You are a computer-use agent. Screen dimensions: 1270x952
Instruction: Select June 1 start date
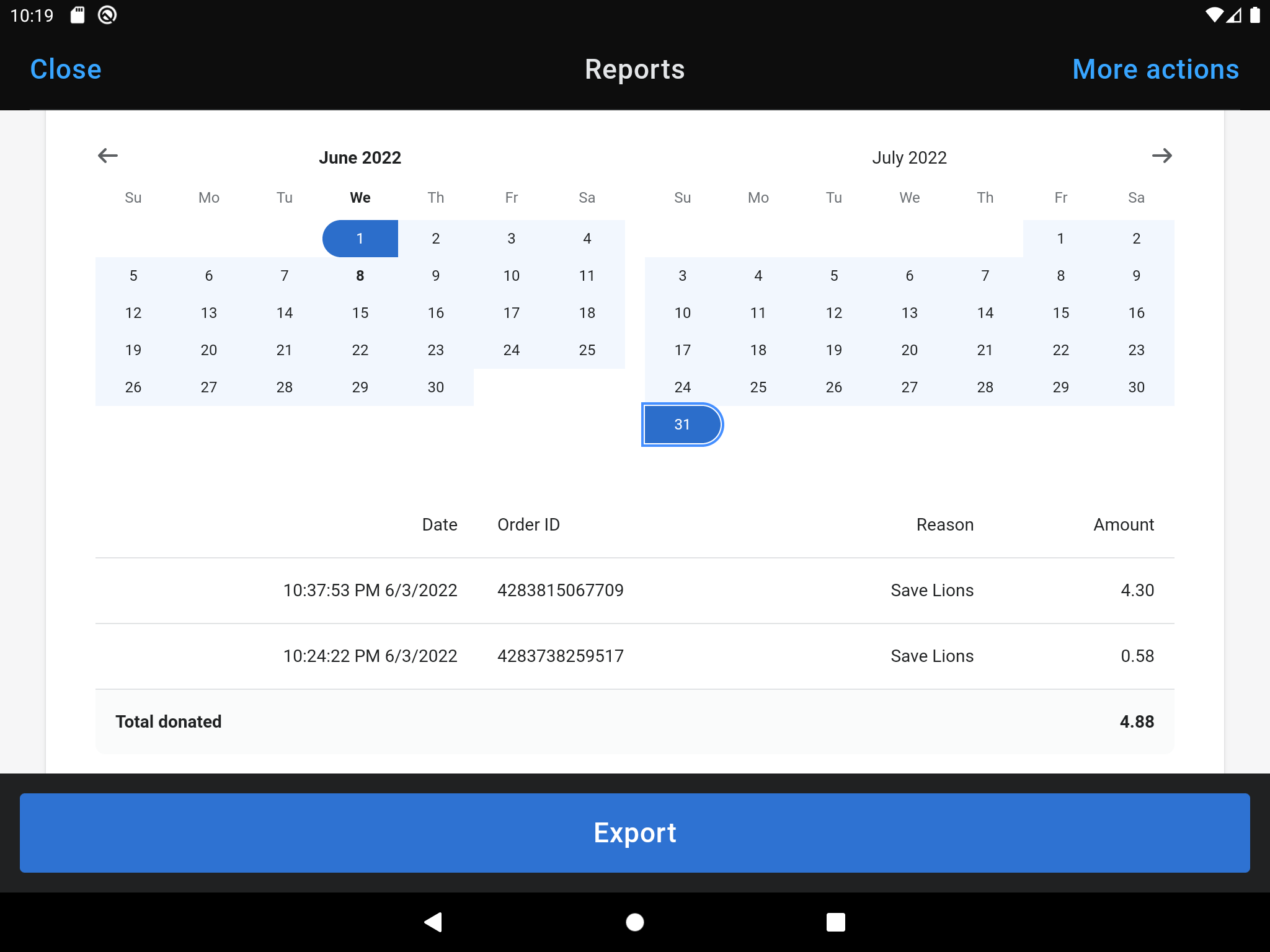[359, 238]
